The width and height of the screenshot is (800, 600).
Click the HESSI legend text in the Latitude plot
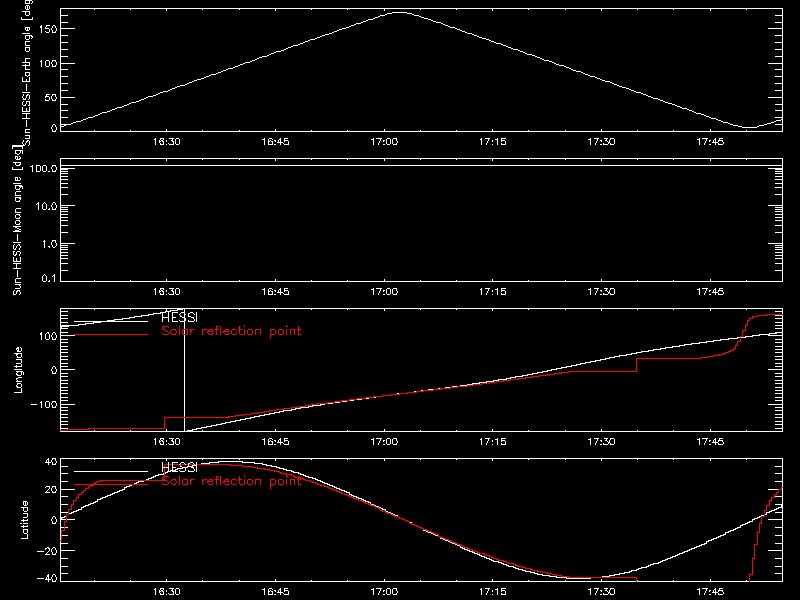click(179, 467)
